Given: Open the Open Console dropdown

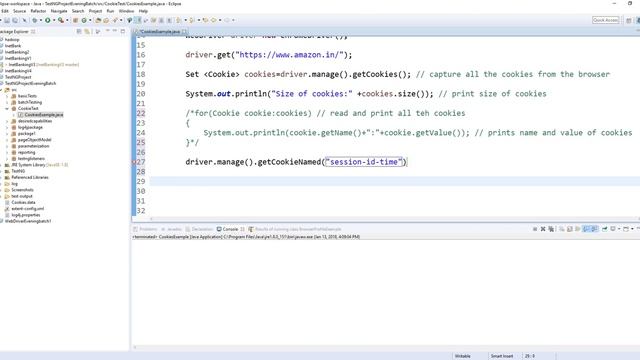Looking at the screenshot, I should 632,229.
